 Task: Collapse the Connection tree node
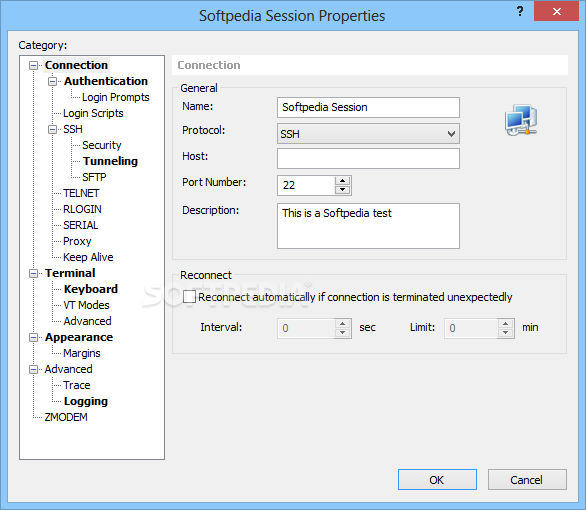pyautogui.click(x=33, y=65)
